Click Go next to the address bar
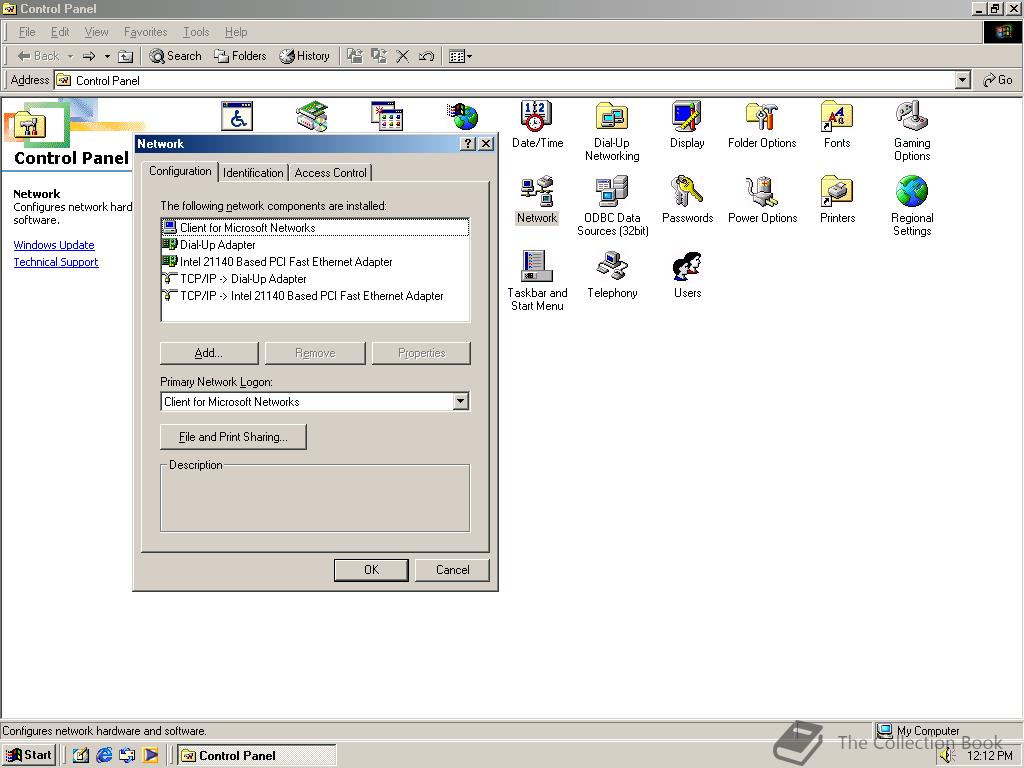Viewport: 1024px width, 768px height. pyautogui.click(x=998, y=80)
